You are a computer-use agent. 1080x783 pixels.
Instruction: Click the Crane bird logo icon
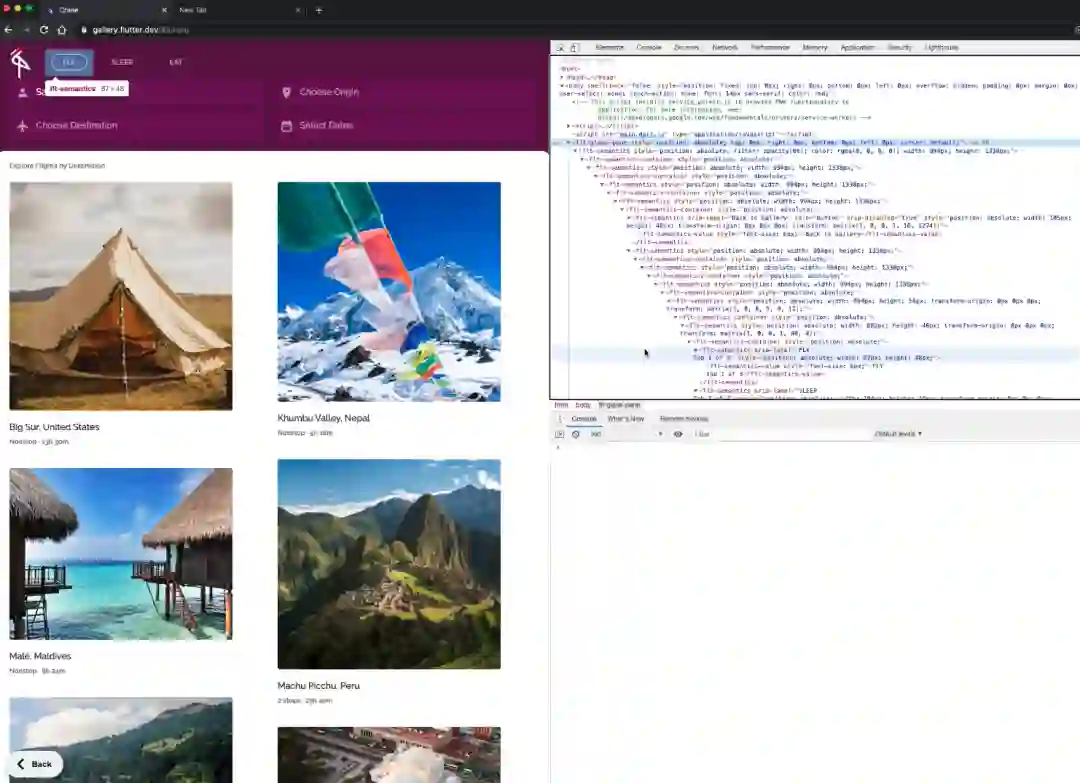pos(20,63)
